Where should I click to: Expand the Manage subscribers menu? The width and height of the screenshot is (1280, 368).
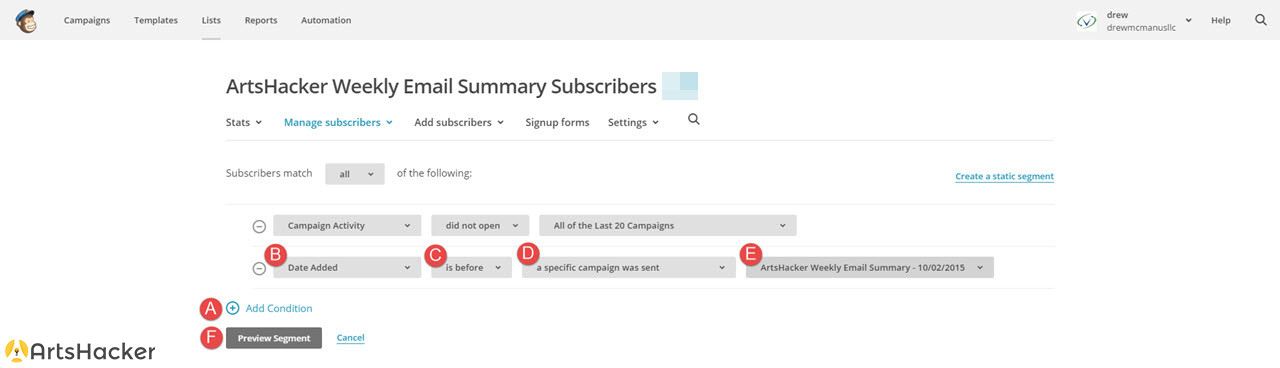point(338,122)
